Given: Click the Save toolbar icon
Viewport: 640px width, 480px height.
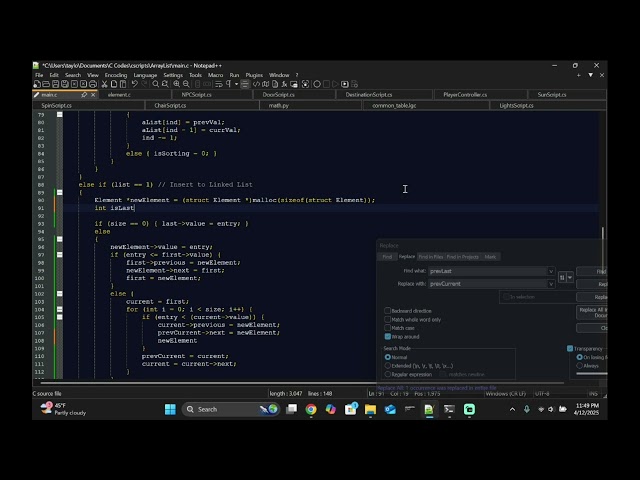Looking at the screenshot, I should coord(56,84).
